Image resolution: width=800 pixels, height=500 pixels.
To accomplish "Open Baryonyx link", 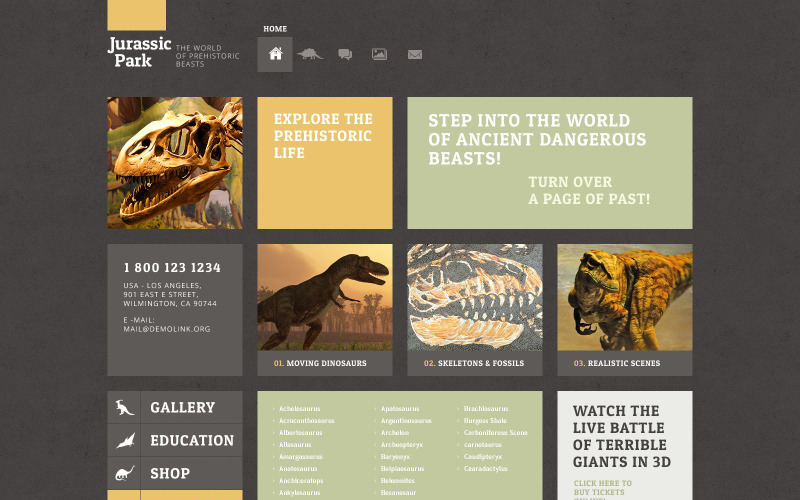I will point(395,457).
